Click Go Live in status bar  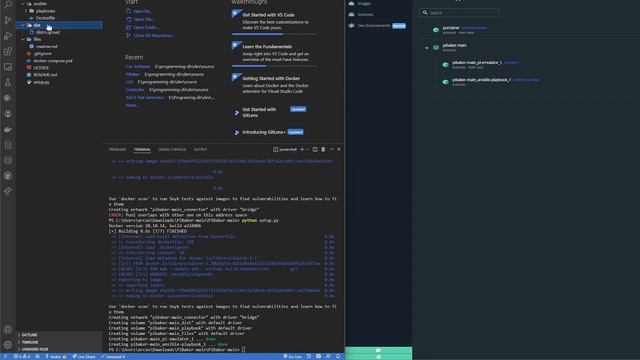[x=292, y=356]
